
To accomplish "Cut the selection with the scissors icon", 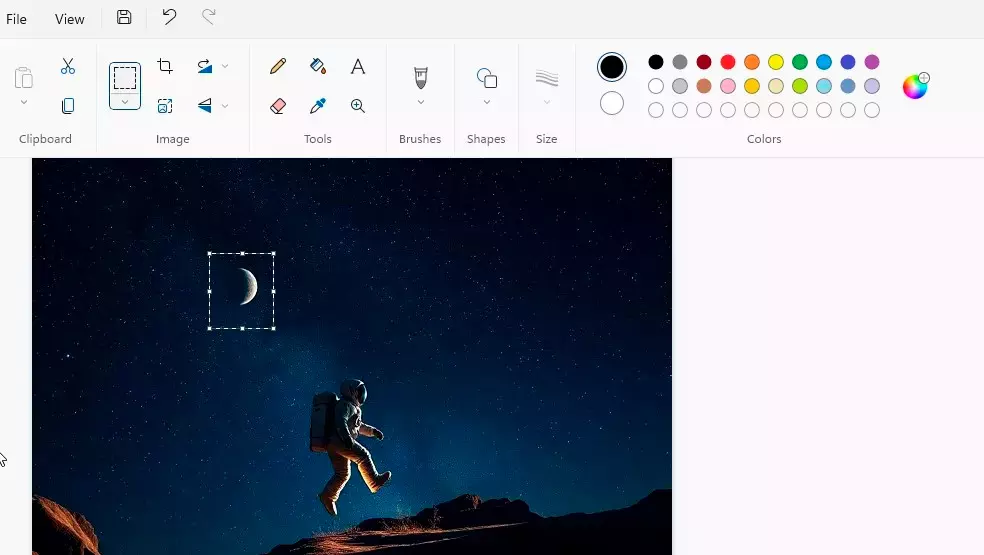I will click(x=68, y=66).
